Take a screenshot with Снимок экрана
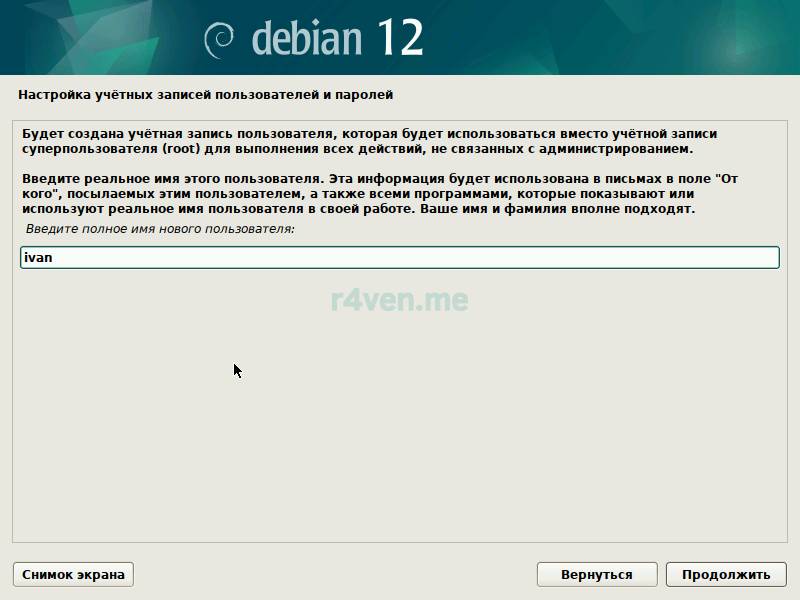The image size is (800, 600). 73,574
